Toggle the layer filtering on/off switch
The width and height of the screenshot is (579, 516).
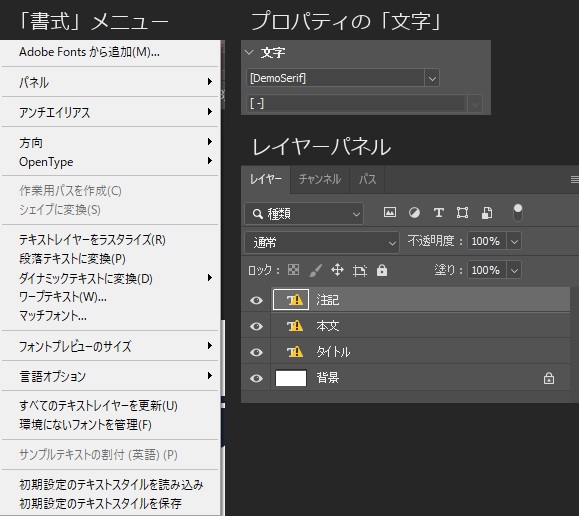coord(518,213)
